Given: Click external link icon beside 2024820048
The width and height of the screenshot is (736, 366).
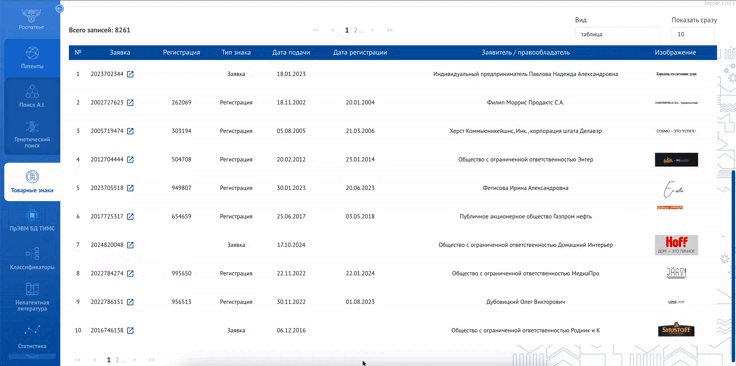Looking at the screenshot, I should 130,245.
